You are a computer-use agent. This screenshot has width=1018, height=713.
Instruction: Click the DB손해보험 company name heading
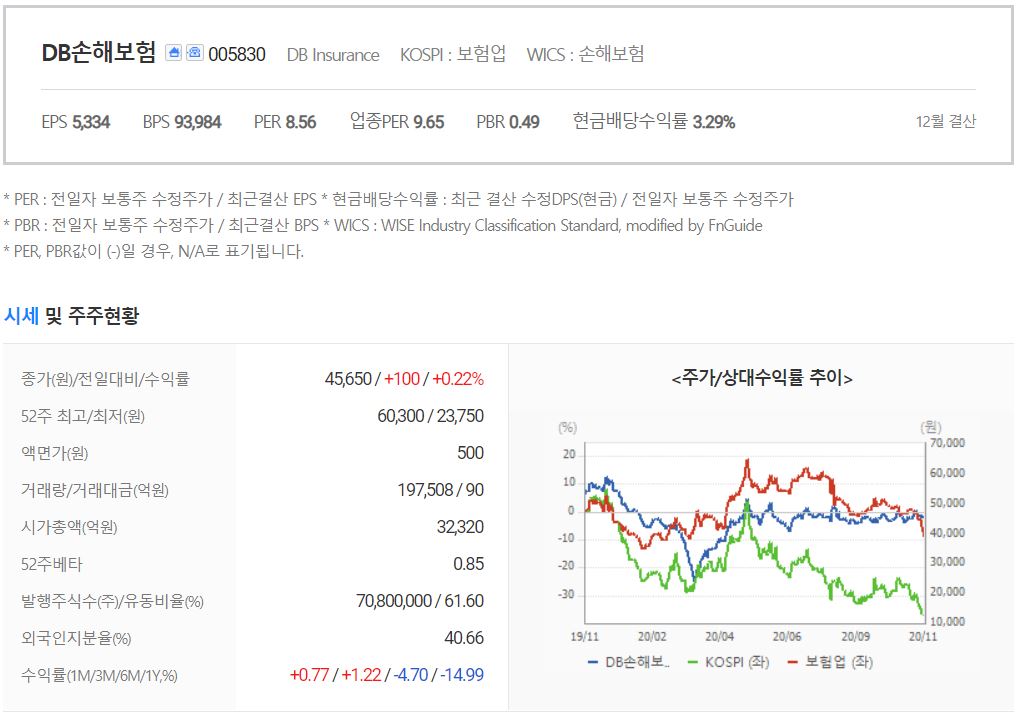(99, 53)
